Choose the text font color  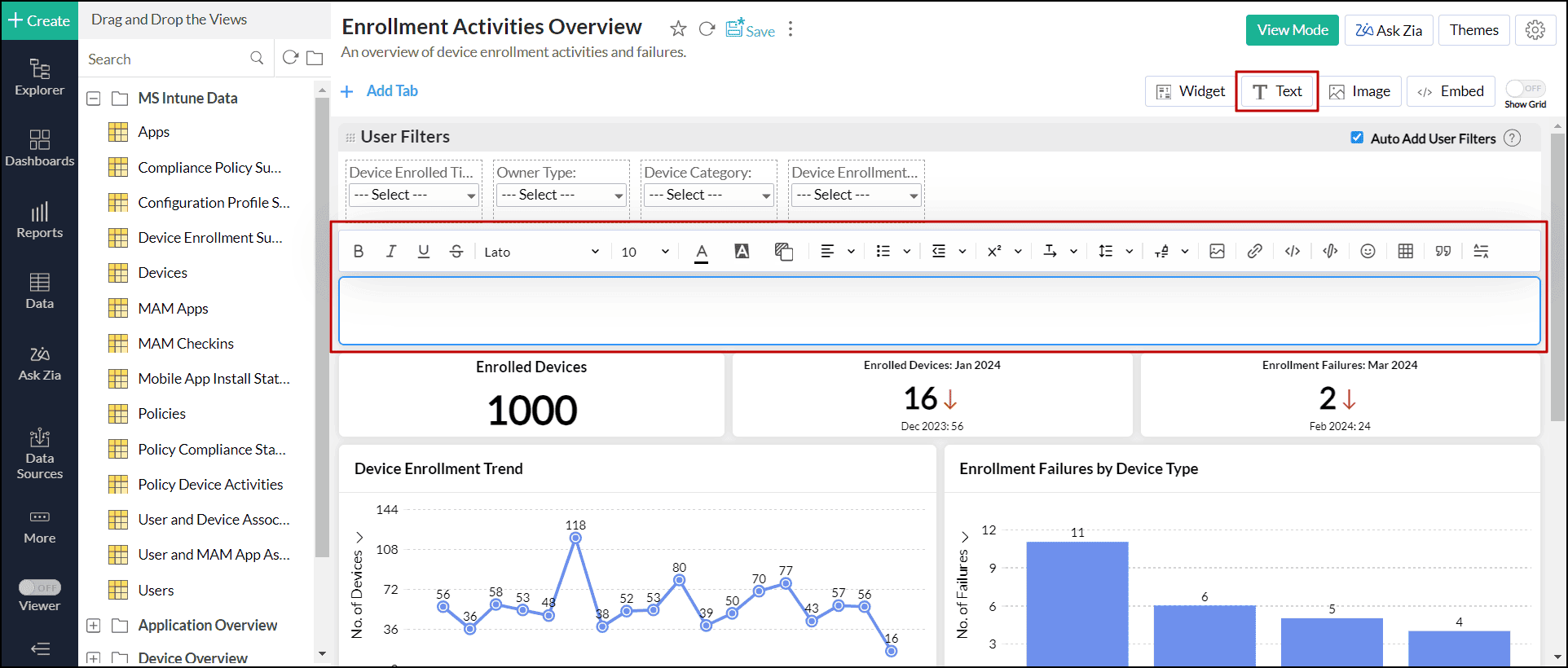702,252
